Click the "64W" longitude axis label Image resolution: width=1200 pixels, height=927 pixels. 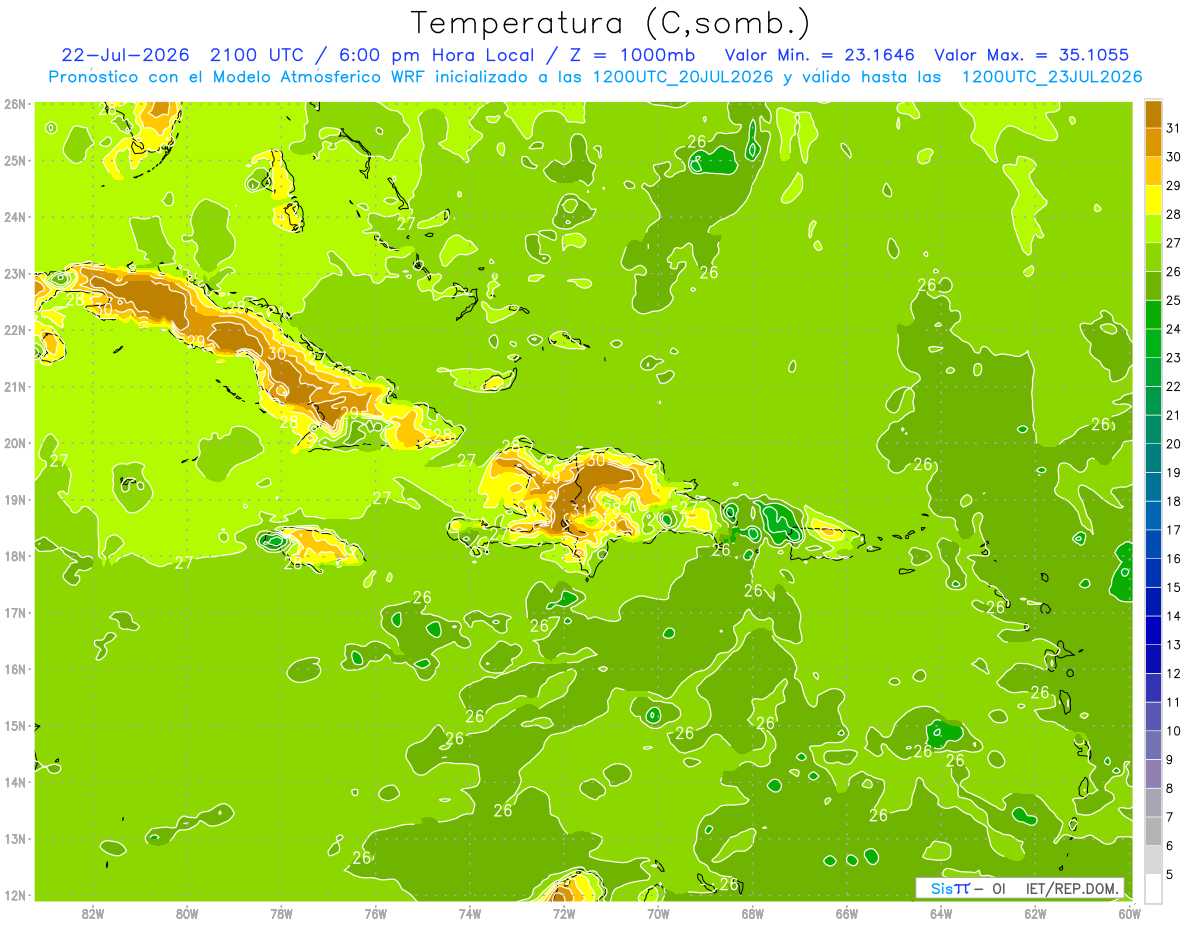click(941, 912)
